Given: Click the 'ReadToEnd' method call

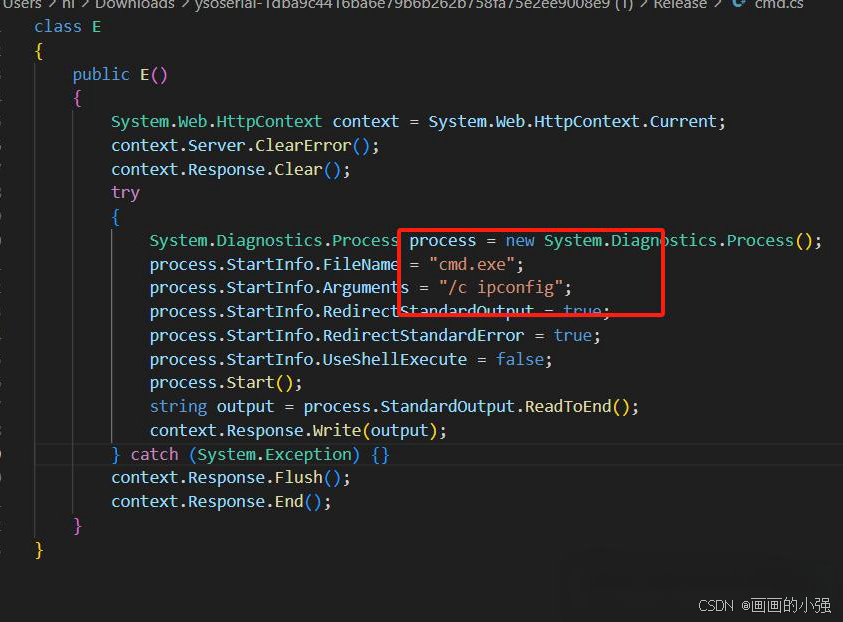Looking at the screenshot, I should tap(568, 406).
